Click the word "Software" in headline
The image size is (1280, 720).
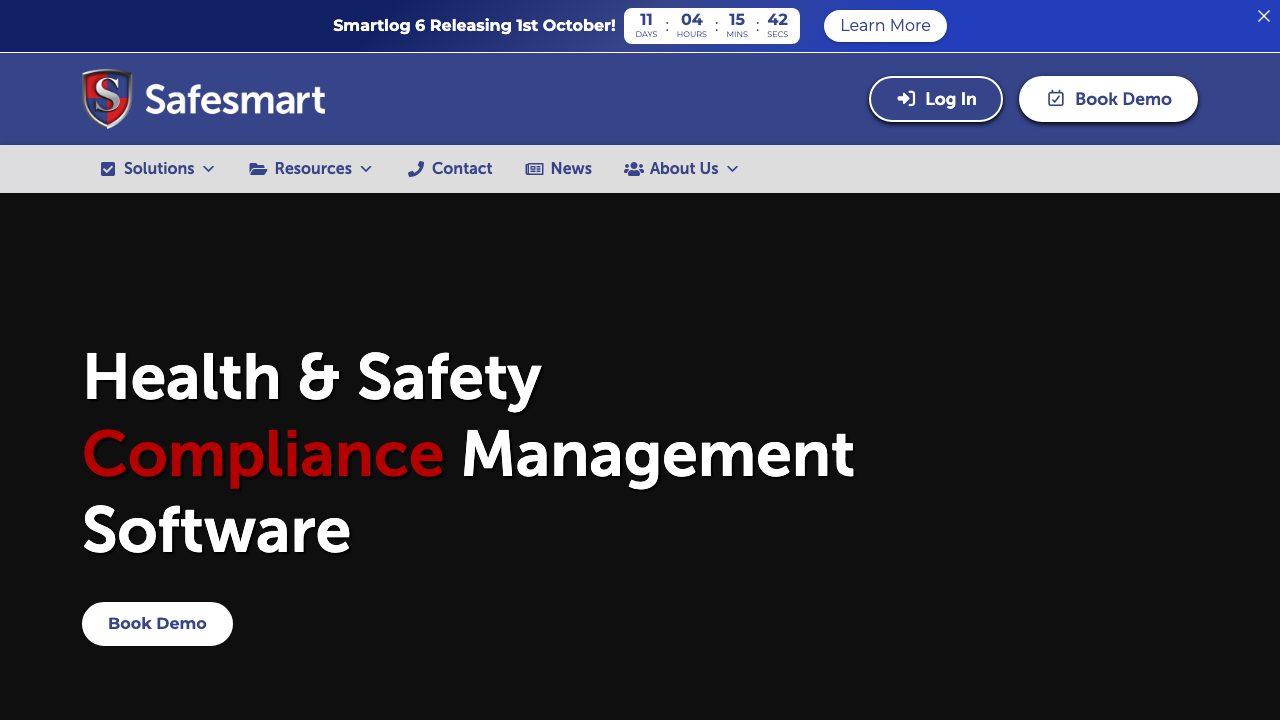pos(216,530)
